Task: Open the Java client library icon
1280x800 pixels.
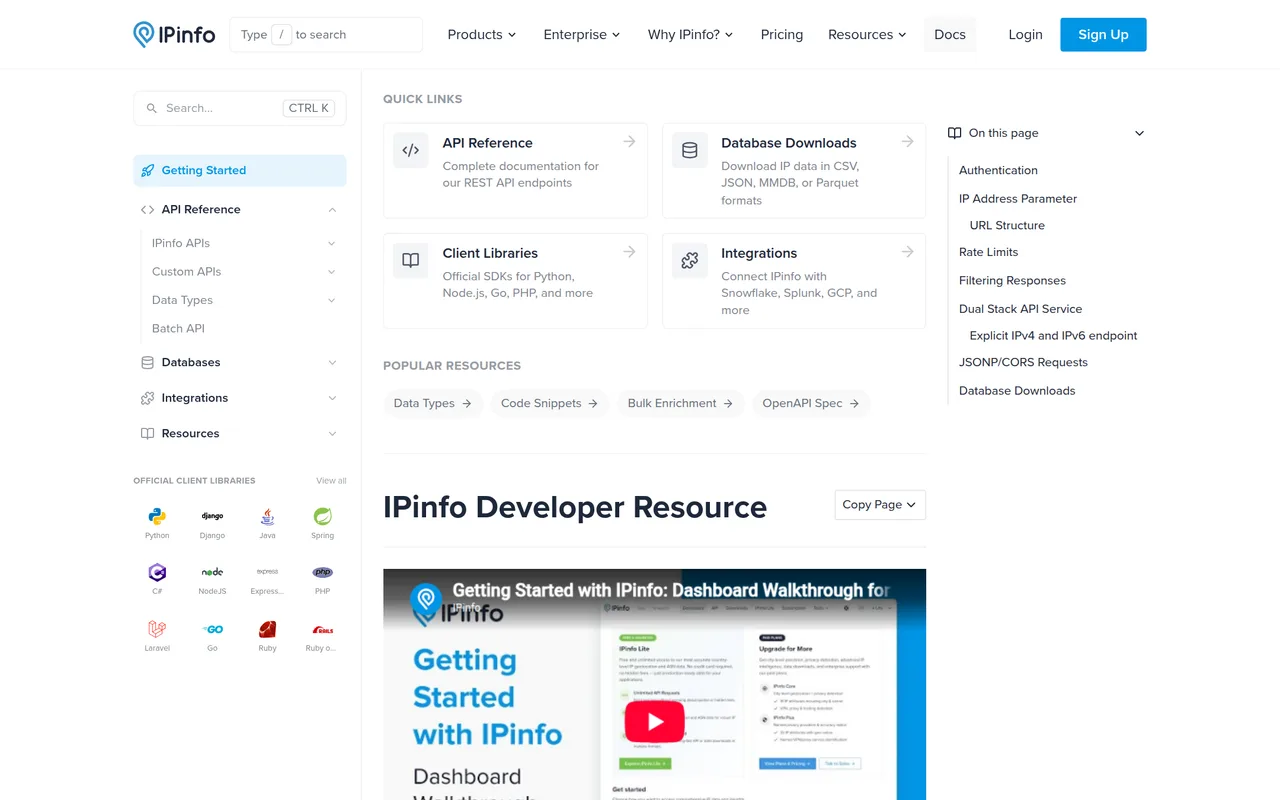Action: coord(267,517)
